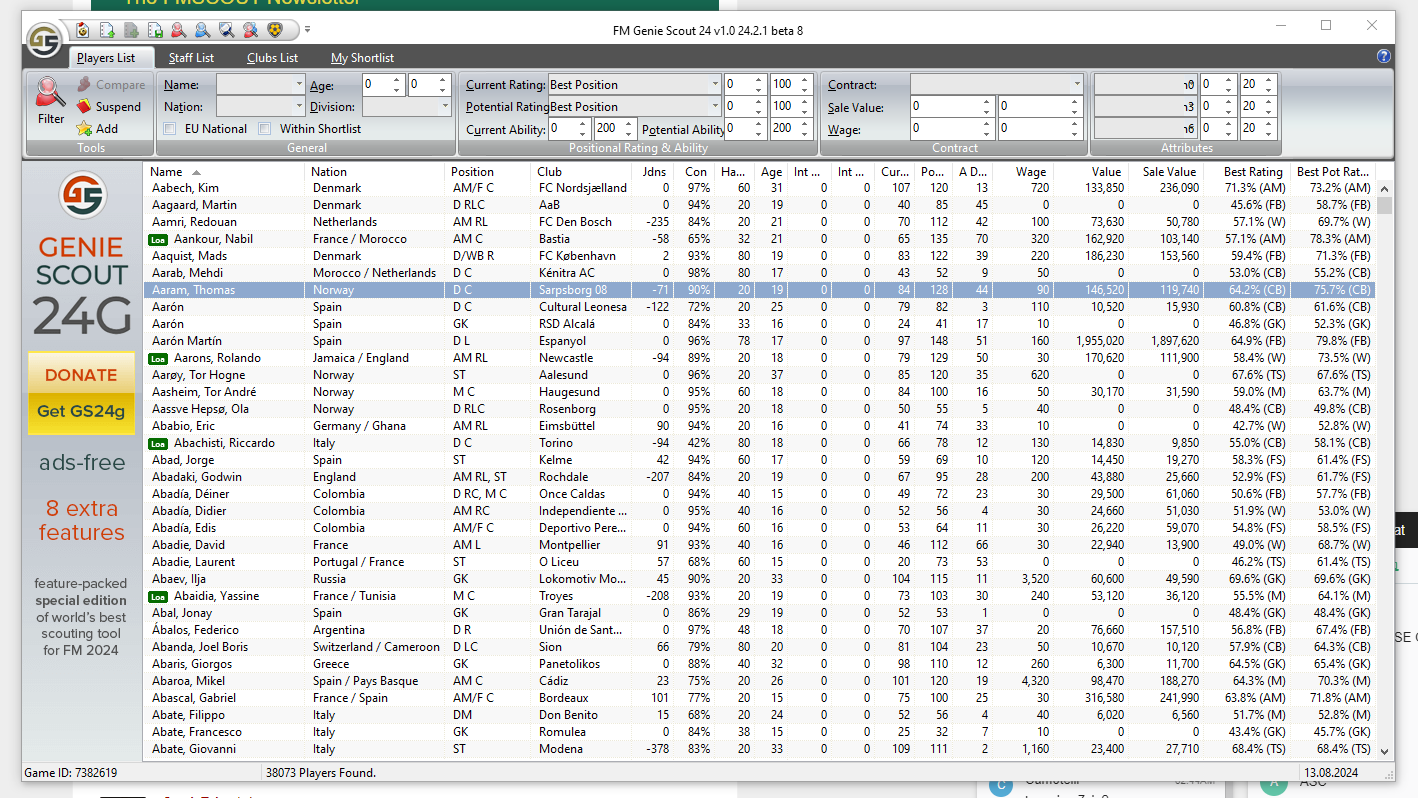Click the red and yellow card Suspend icon
The width and height of the screenshot is (1418, 798).
(85, 107)
